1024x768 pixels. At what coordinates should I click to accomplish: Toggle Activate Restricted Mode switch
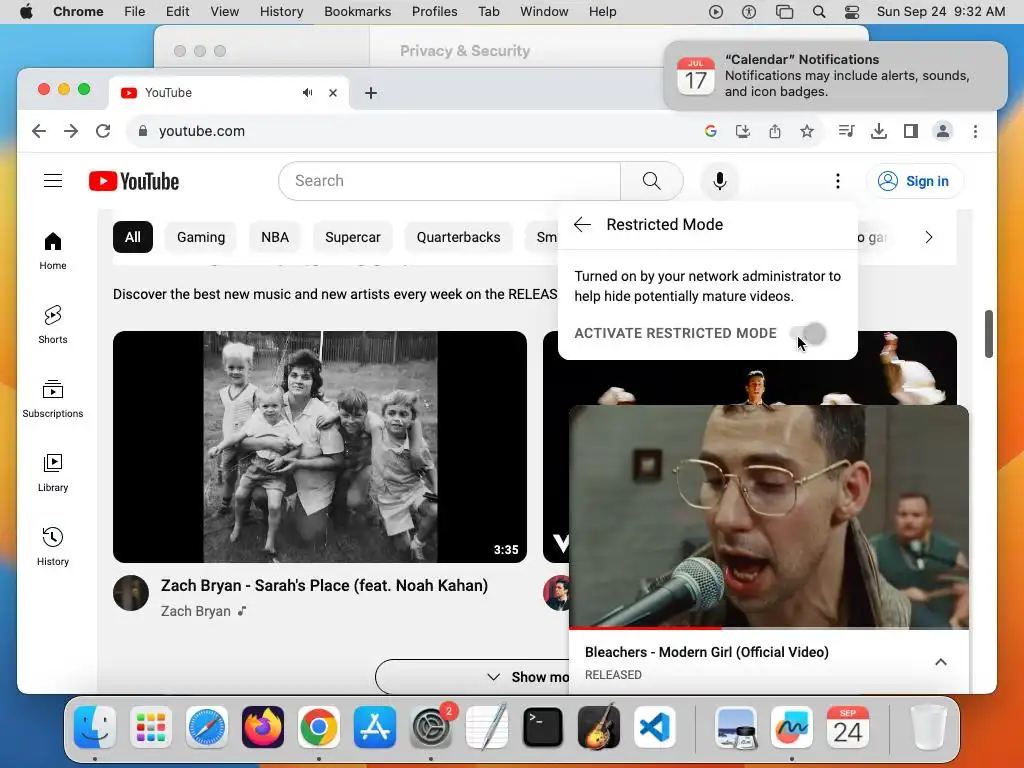[x=808, y=334]
